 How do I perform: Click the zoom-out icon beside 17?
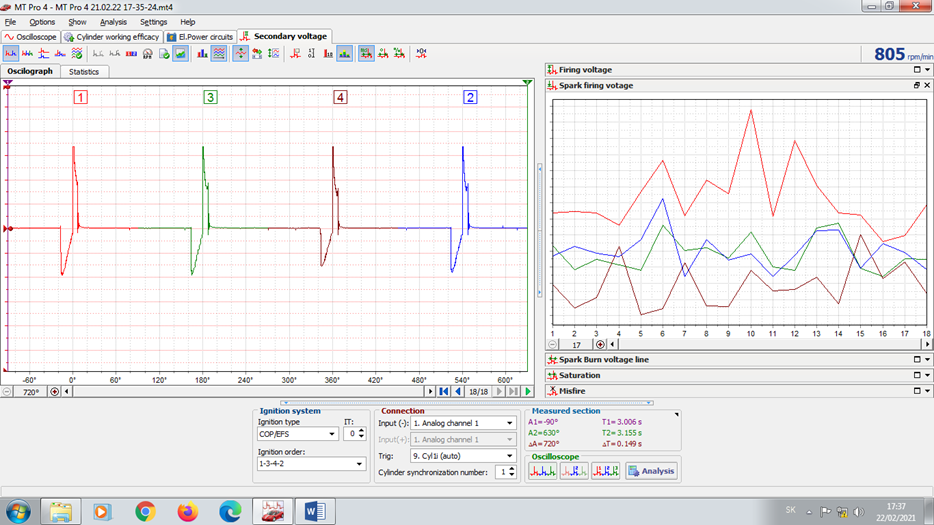click(x=553, y=344)
